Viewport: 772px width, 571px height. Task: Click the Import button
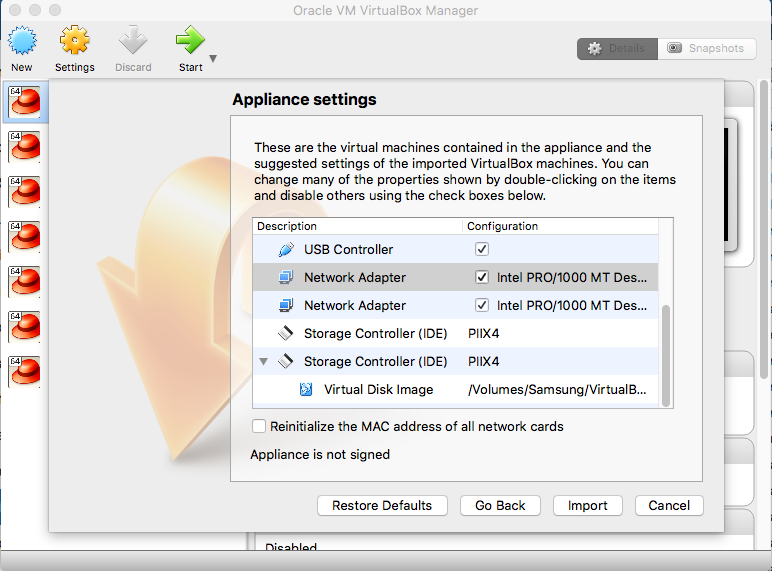[587, 505]
